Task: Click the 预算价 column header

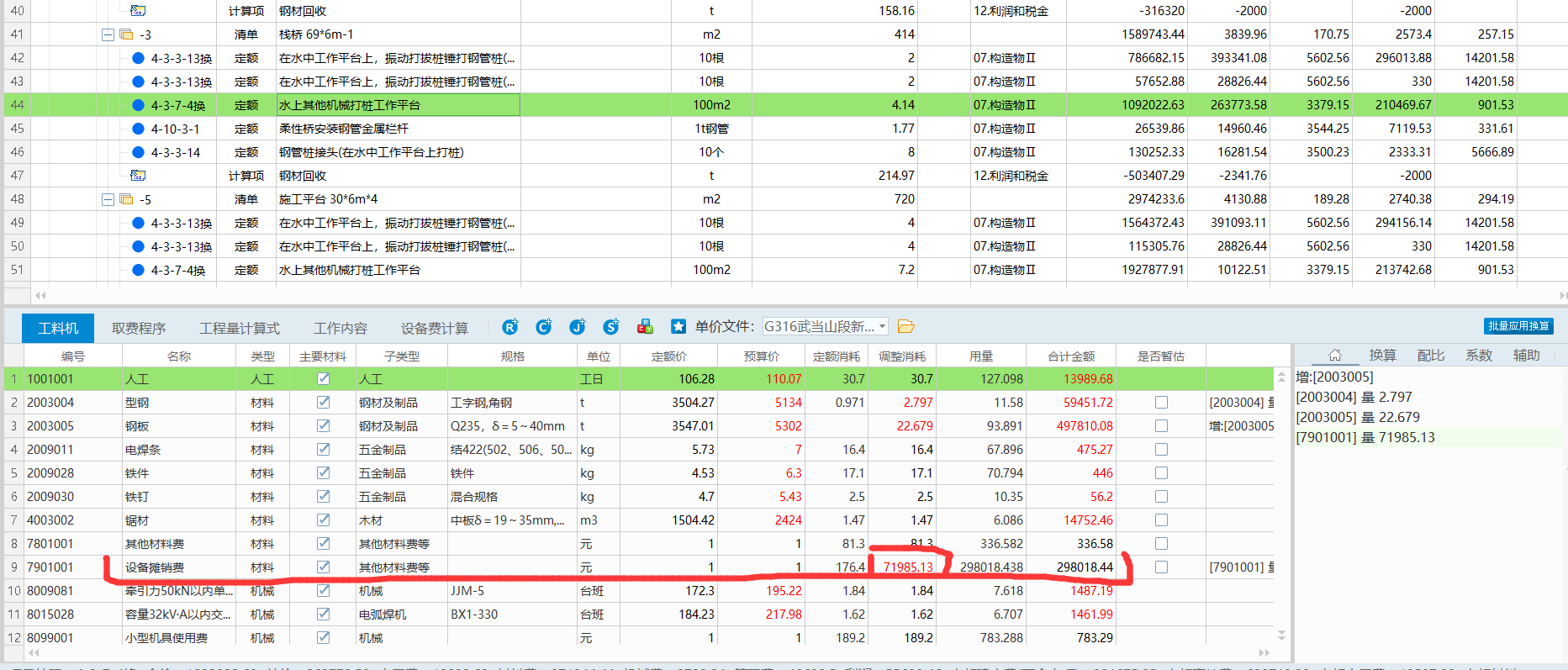Action: pos(762,356)
